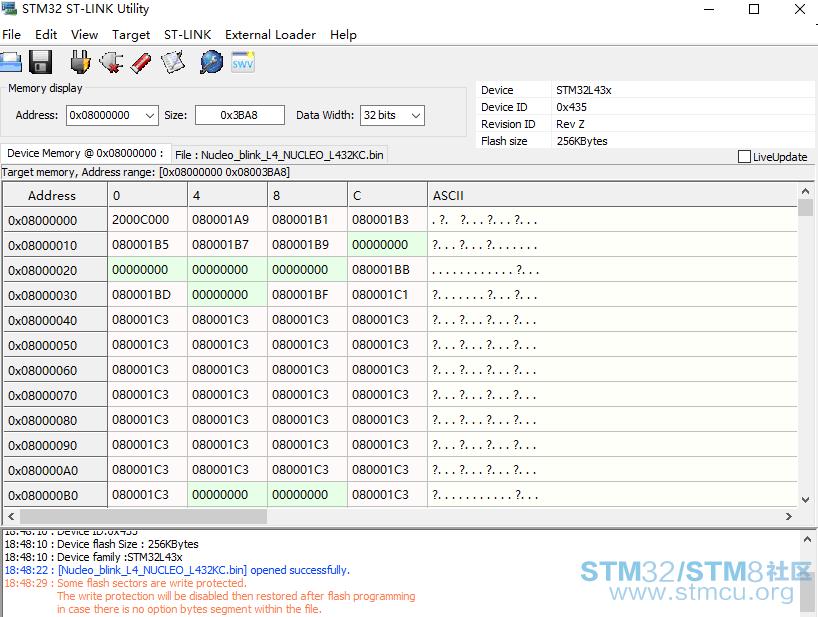The width and height of the screenshot is (818, 617).
Task: Click the horizontal scrollbar thumb under table
Action: coord(143,516)
